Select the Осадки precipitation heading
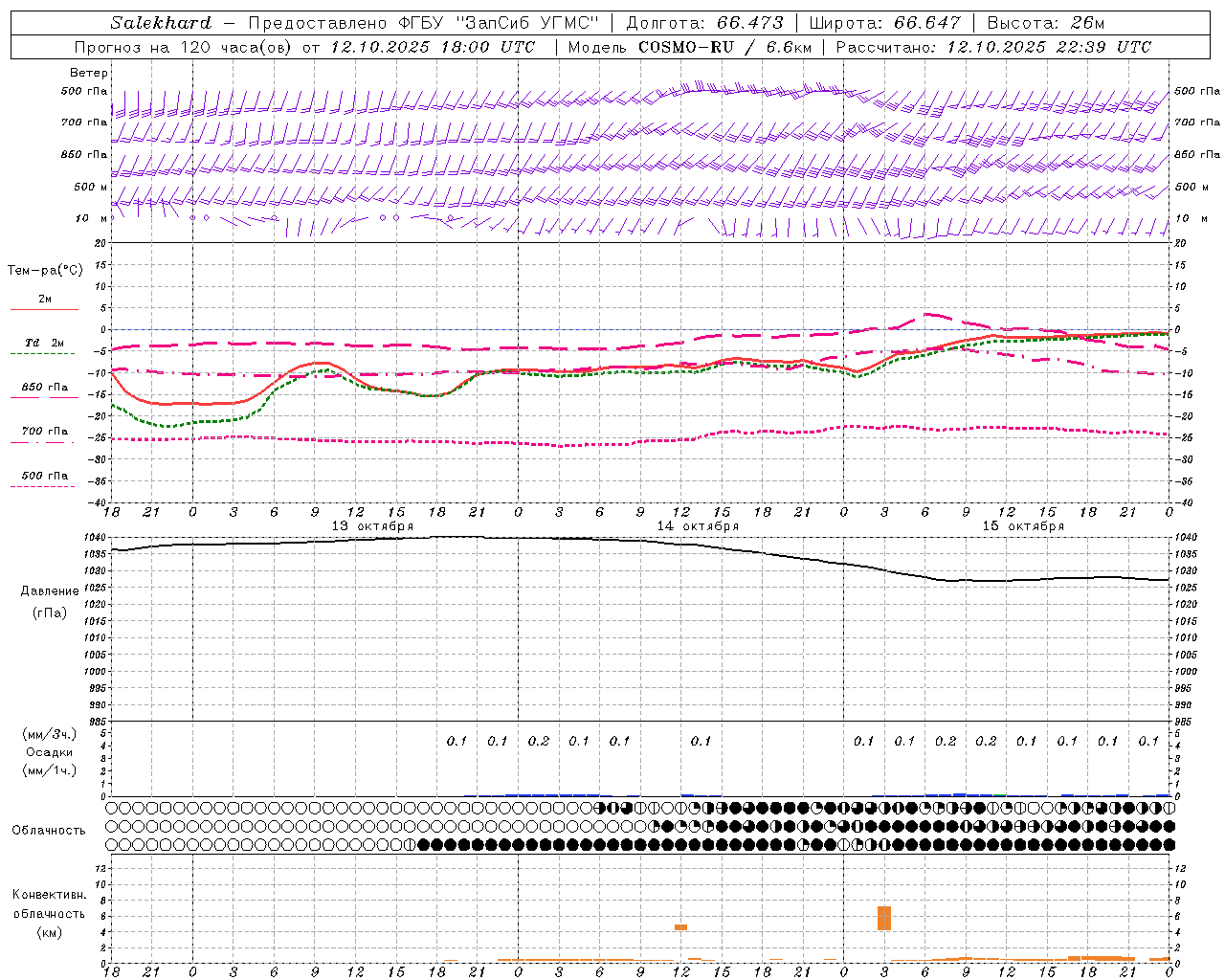Image resolution: width=1225 pixels, height=980 pixels. click(50, 752)
